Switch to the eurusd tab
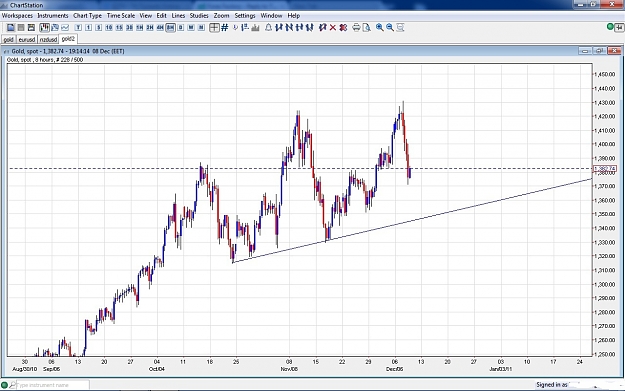 point(27,39)
